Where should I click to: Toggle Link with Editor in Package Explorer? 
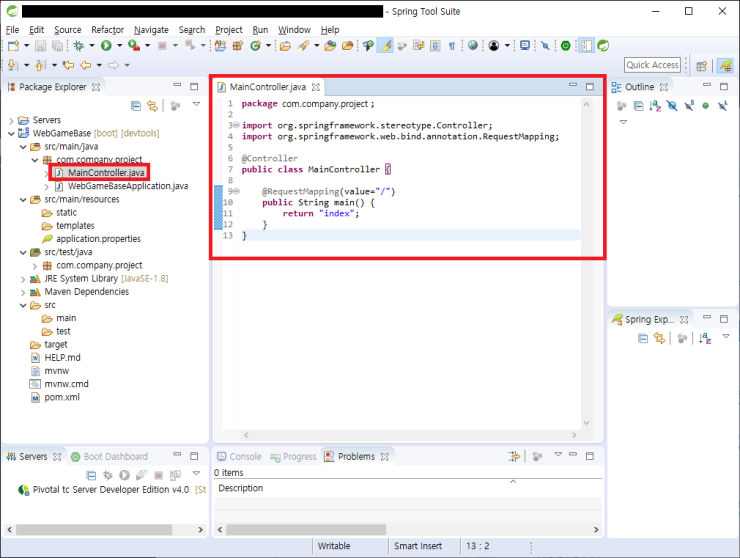152,105
